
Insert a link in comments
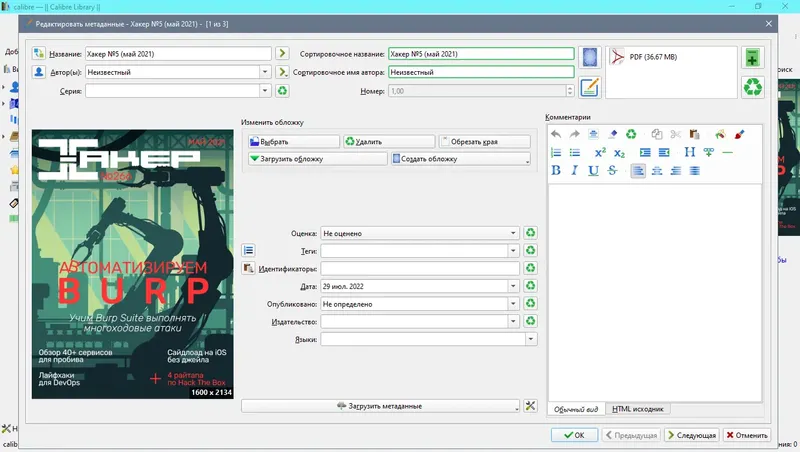709,152
